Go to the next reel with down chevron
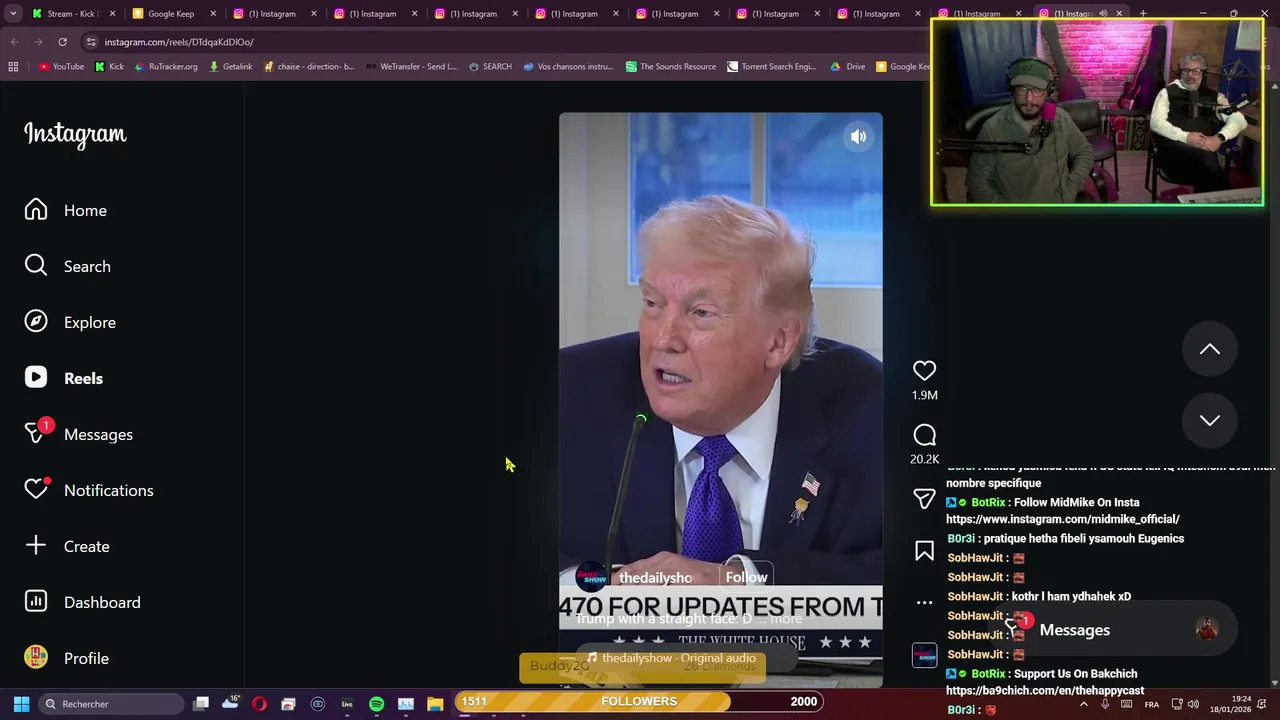Screen dimensions: 1280x720 pyautogui.click(x=1210, y=420)
